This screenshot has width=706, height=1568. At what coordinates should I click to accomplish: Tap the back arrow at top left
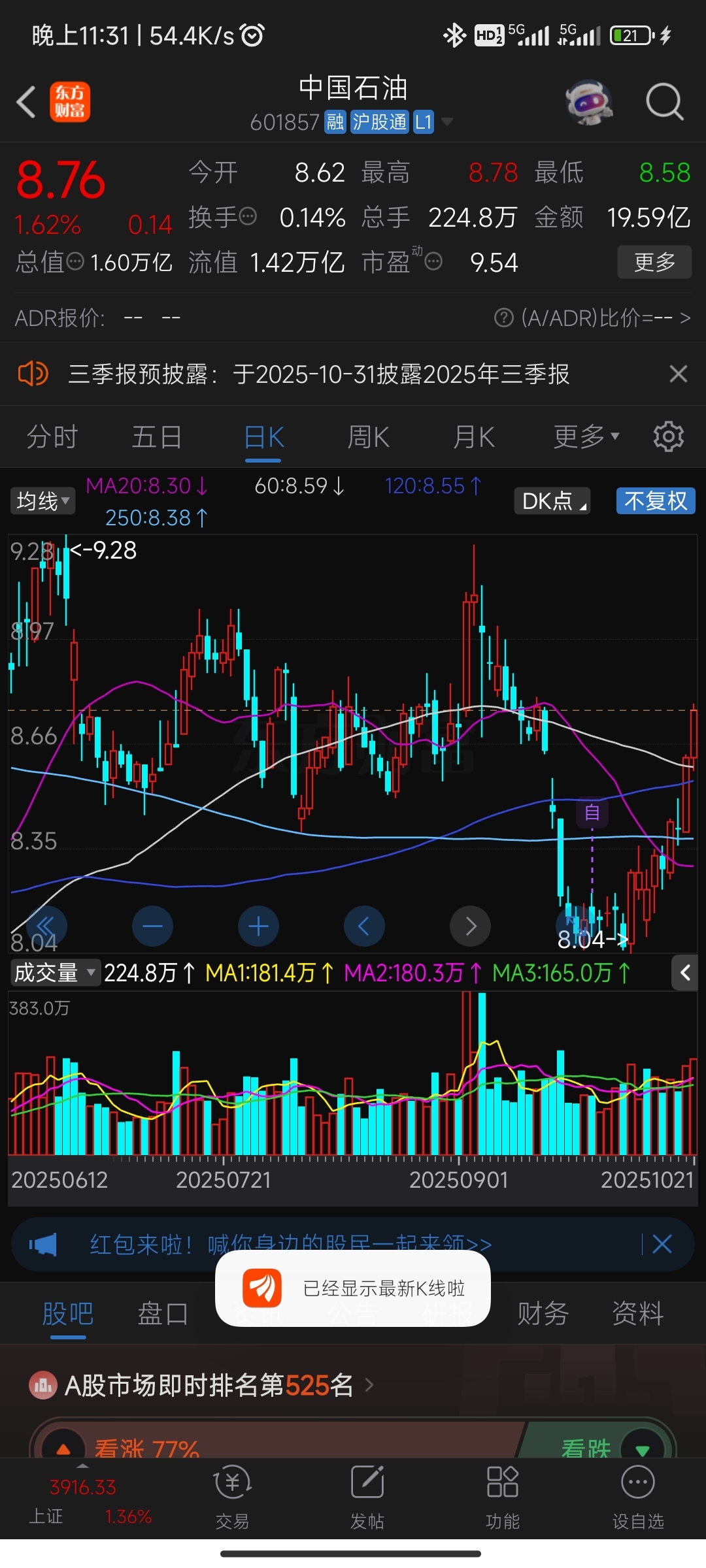pos(26,103)
